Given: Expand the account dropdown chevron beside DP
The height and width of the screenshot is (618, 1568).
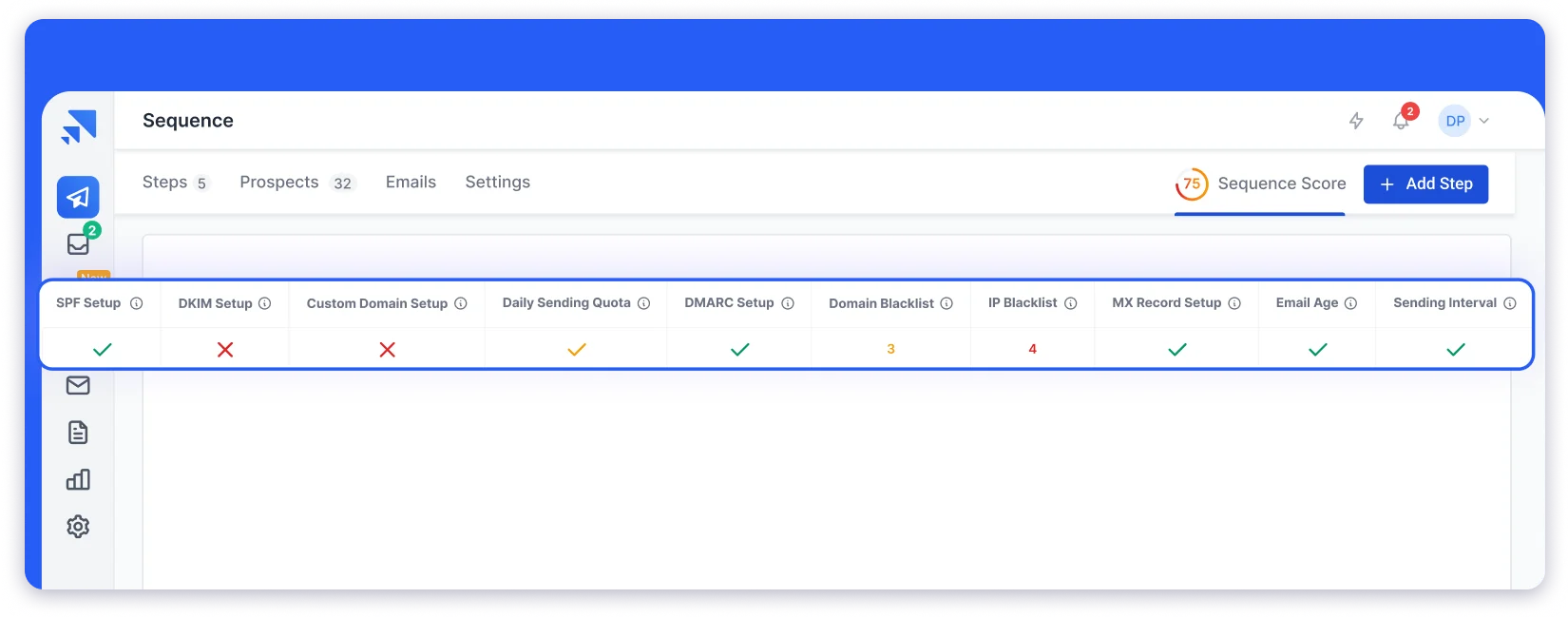Looking at the screenshot, I should [1484, 121].
